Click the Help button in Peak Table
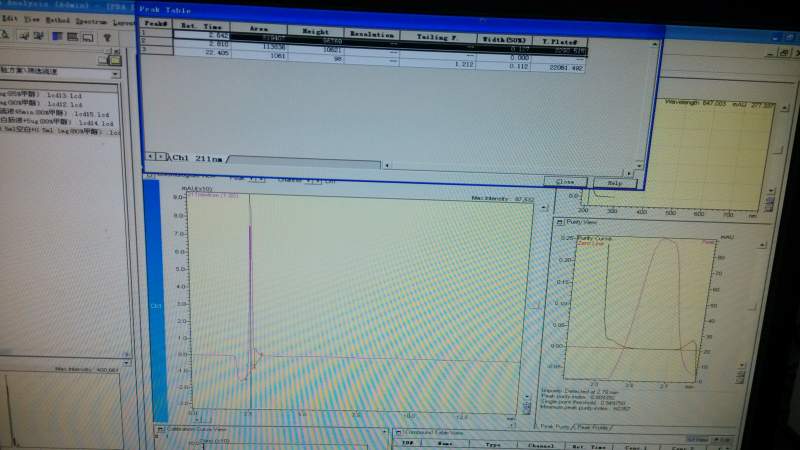The height and width of the screenshot is (450, 800). pyautogui.click(x=615, y=183)
